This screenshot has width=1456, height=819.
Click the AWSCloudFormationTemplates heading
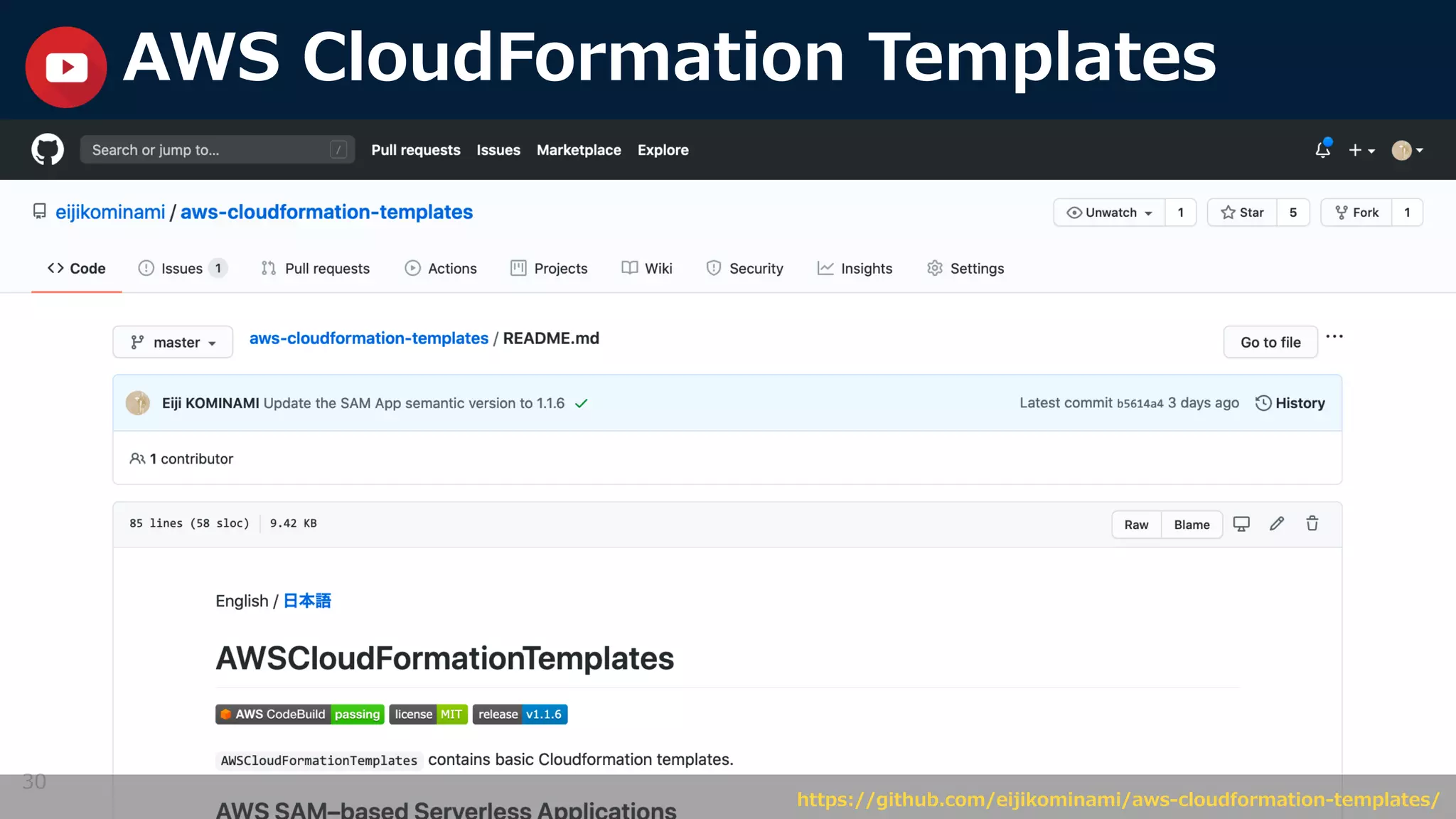click(445, 658)
